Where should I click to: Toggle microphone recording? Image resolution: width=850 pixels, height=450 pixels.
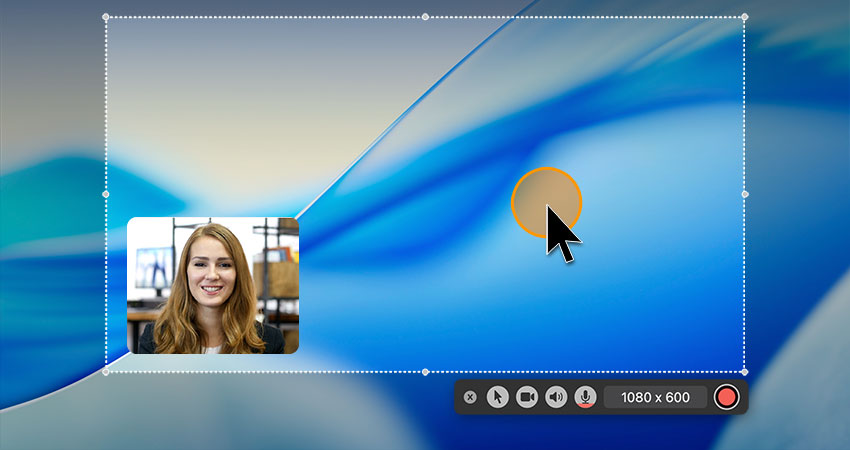pyautogui.click(x=585, y=397)
